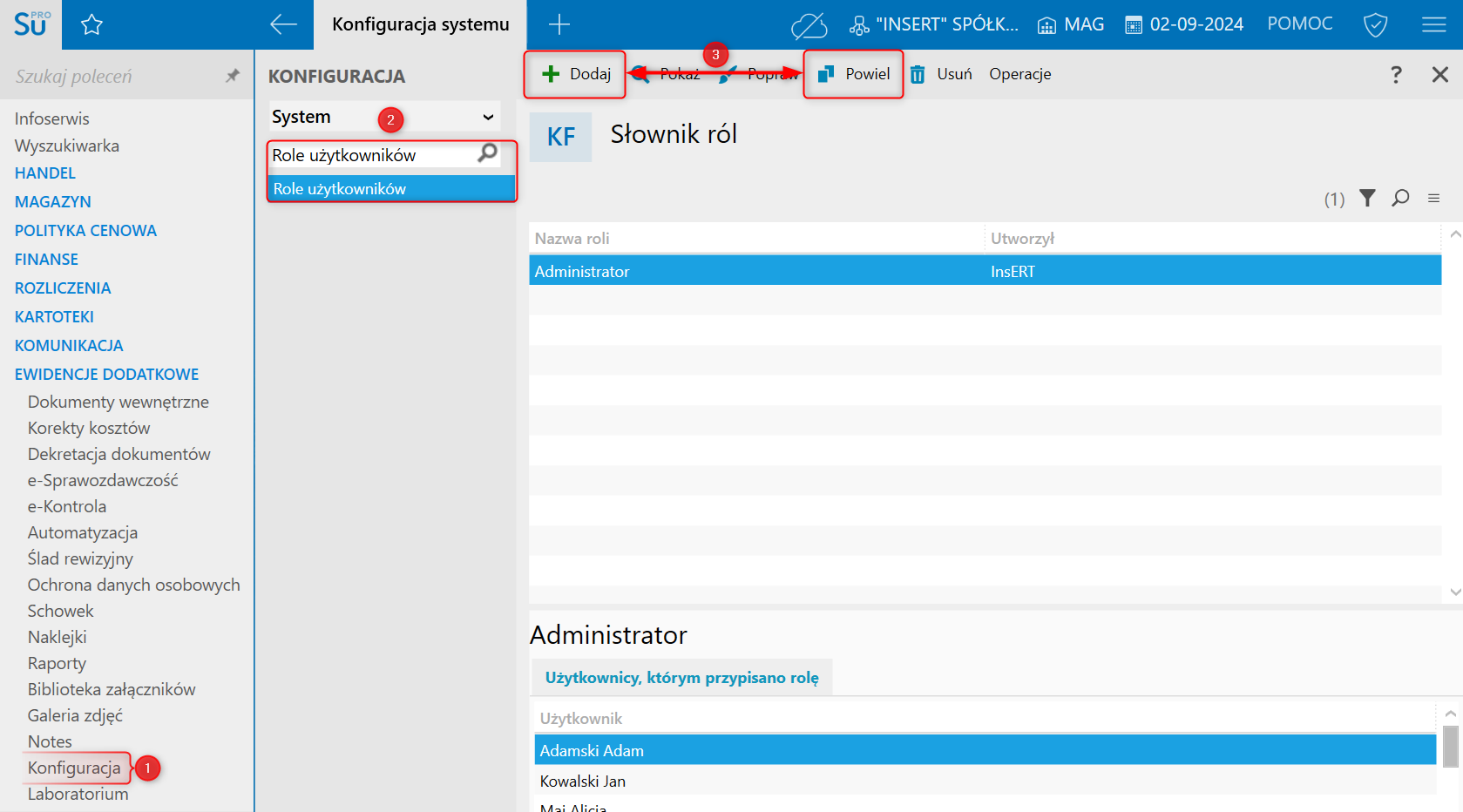The width and height of the screenshot is (1463, 812).
Task: Open Biblioteka załączników
Action: 112,689
